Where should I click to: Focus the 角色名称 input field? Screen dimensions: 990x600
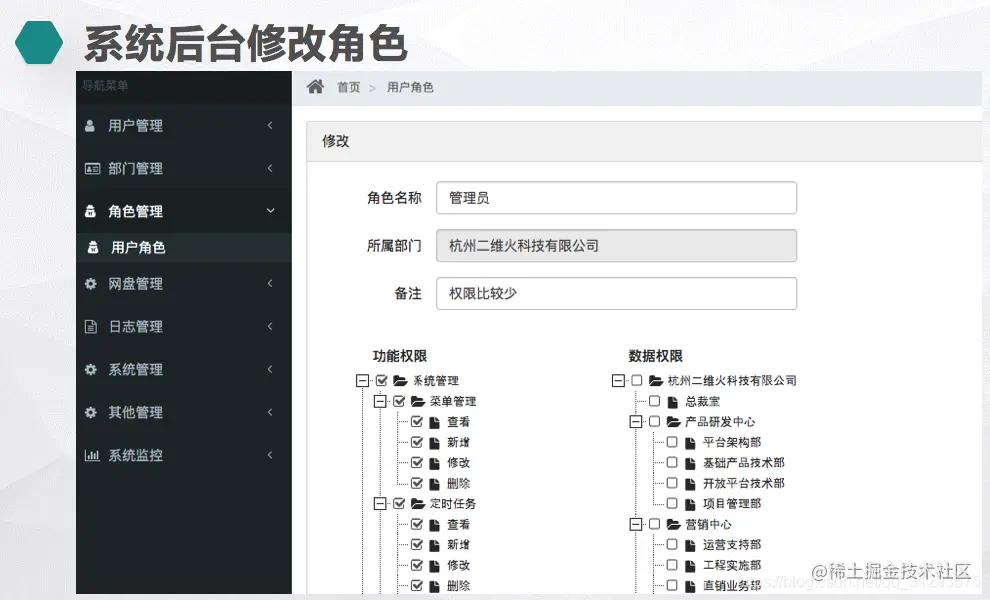tap(616, 198)
